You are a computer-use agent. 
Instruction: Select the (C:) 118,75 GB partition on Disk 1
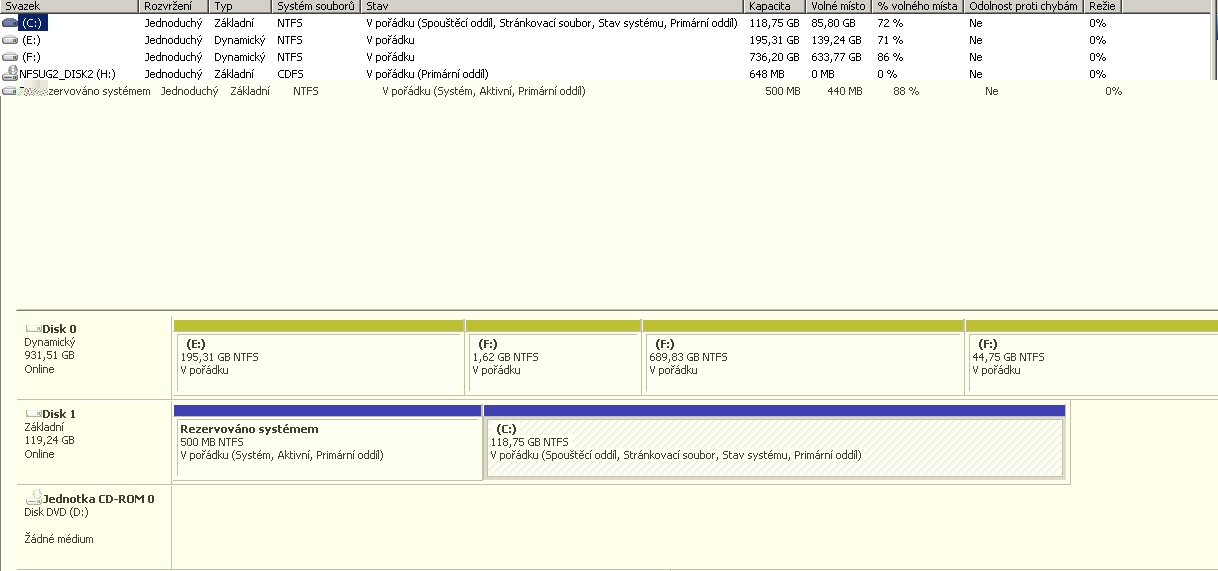click(774, 448)
